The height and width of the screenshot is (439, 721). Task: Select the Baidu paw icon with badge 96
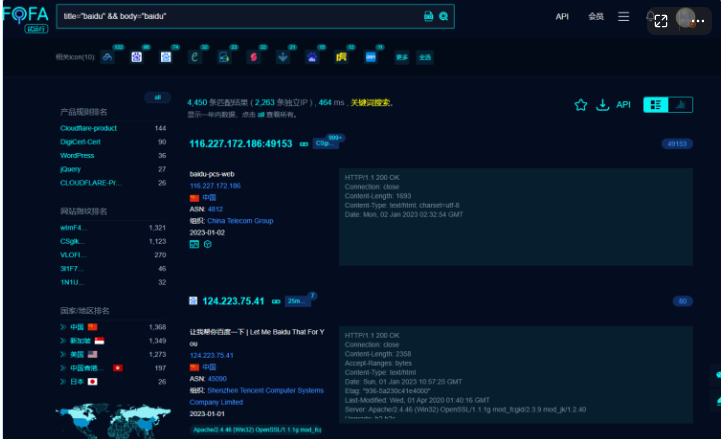pos(137,57)
